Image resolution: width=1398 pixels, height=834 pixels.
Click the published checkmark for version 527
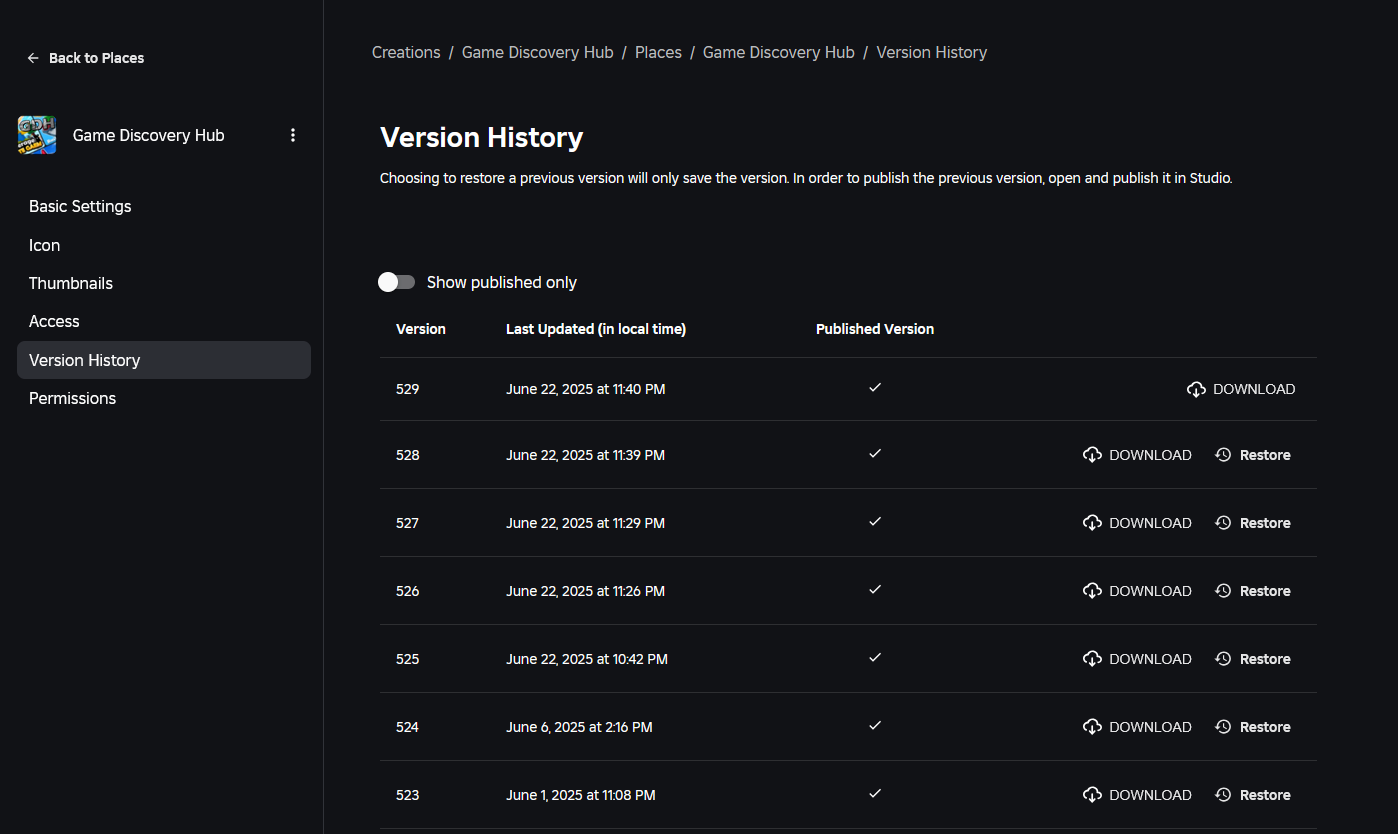point(875,522)
